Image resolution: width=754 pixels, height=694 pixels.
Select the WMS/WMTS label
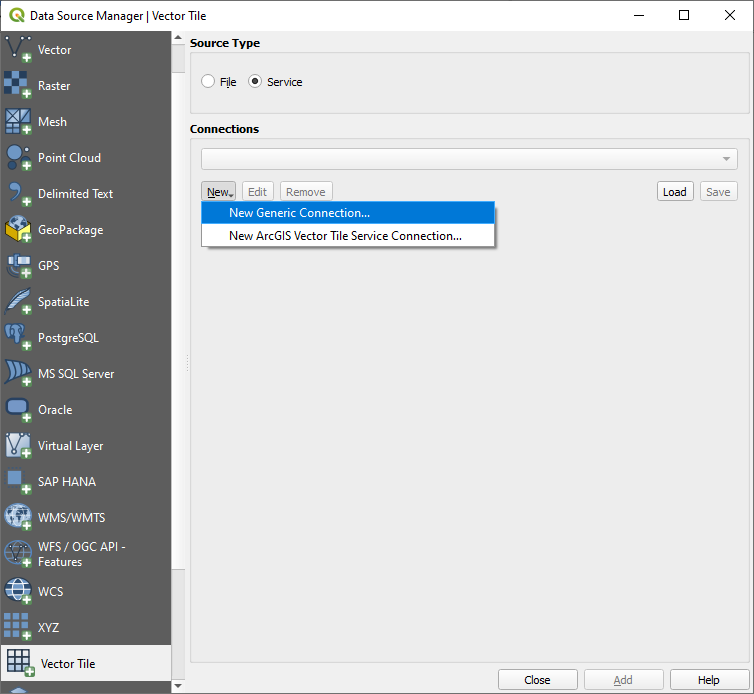point(72,517)
